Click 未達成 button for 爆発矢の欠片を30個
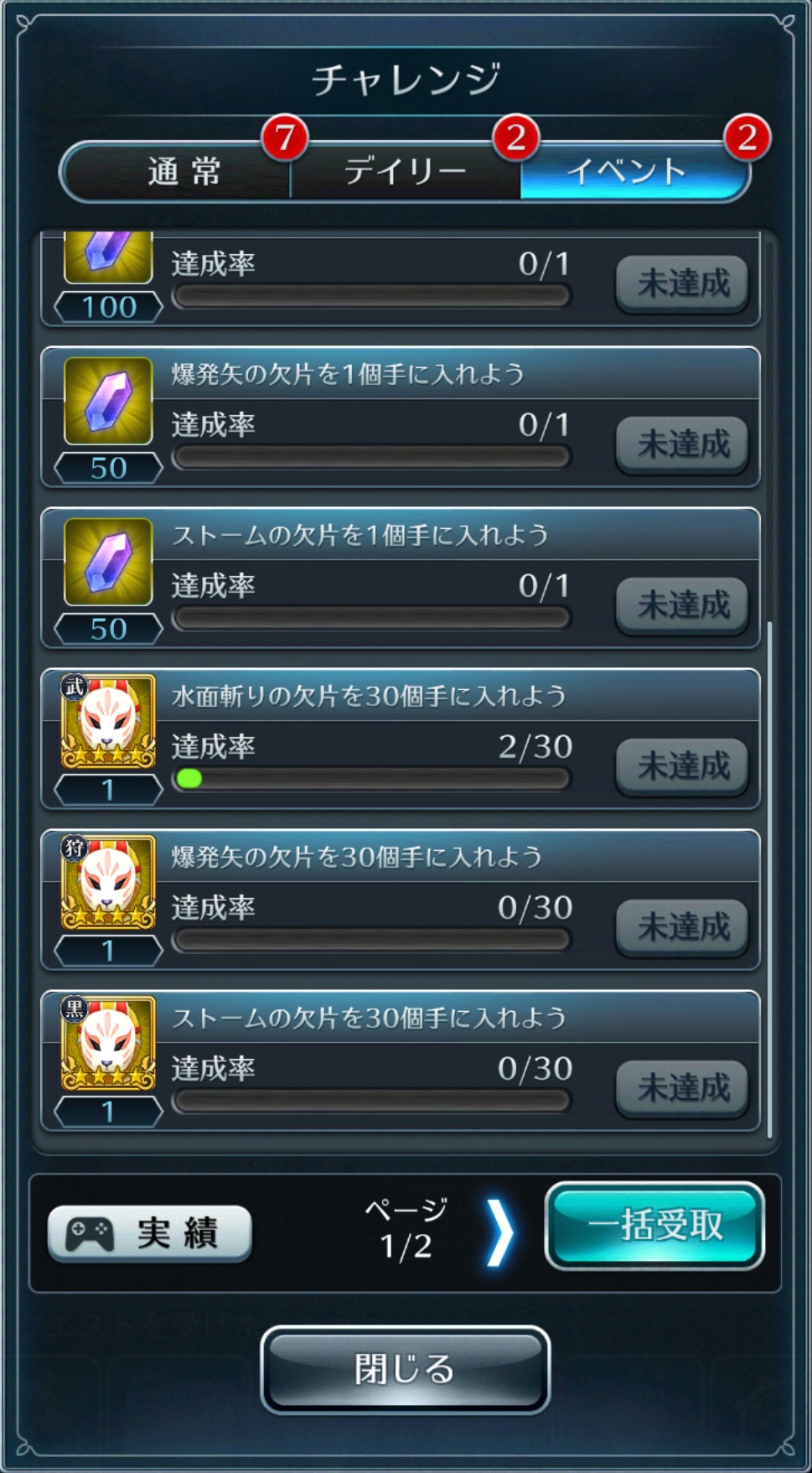Viewport: 812px width, 1473px height. [682, 927]
